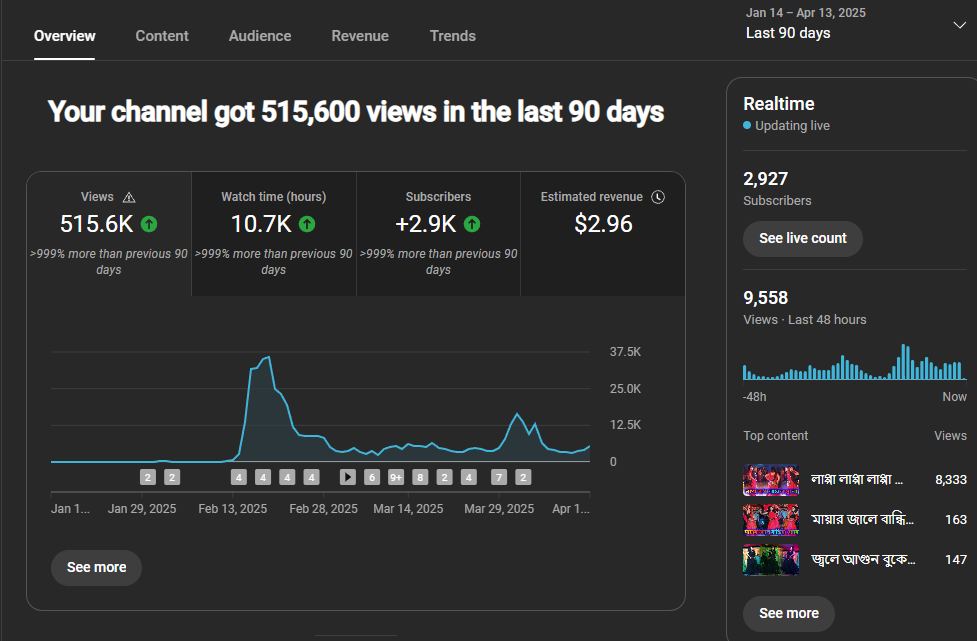Select the Watch time (hours) metric card
This screenshot has width=977, height=641.
[273, 234]
